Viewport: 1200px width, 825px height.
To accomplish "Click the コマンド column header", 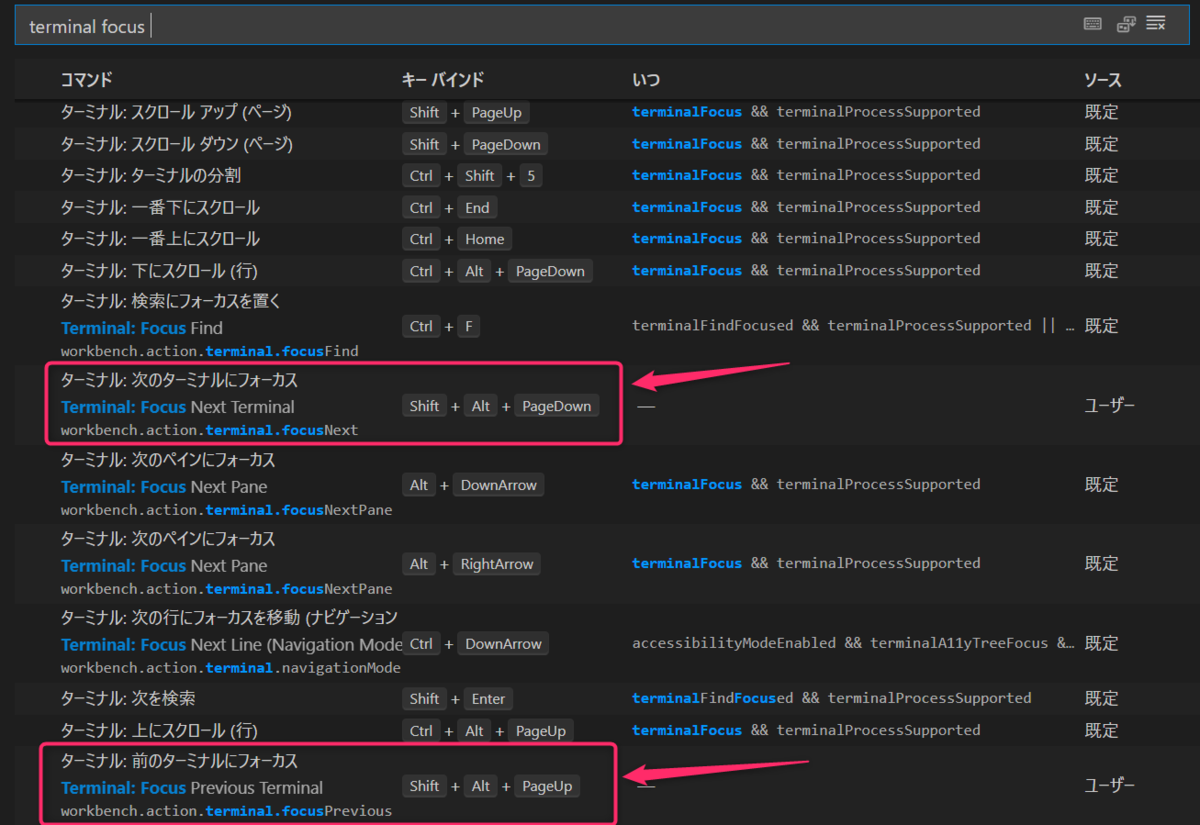I will 87,80.
